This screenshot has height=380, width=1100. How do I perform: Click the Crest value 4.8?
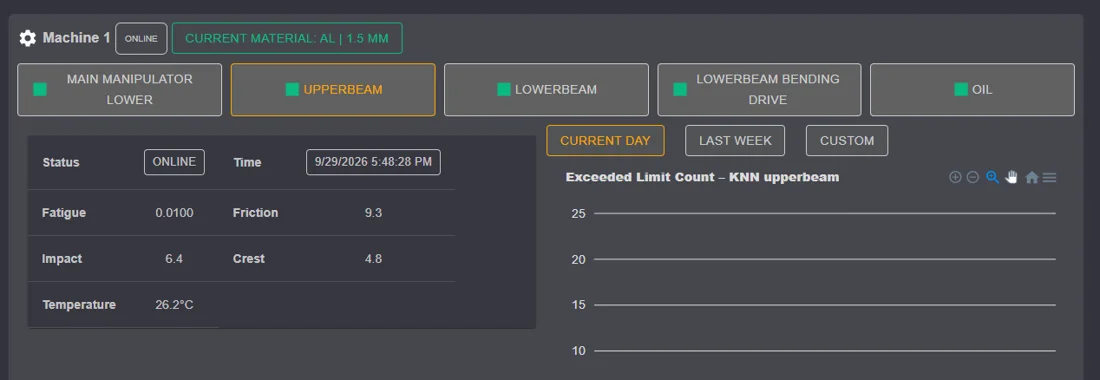tap(373, 259)
